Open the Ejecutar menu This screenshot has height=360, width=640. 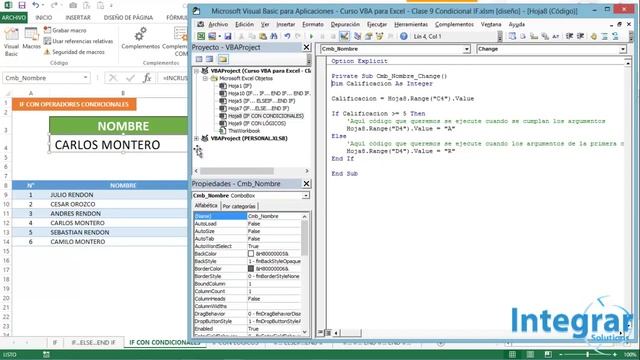coord(377,24)
